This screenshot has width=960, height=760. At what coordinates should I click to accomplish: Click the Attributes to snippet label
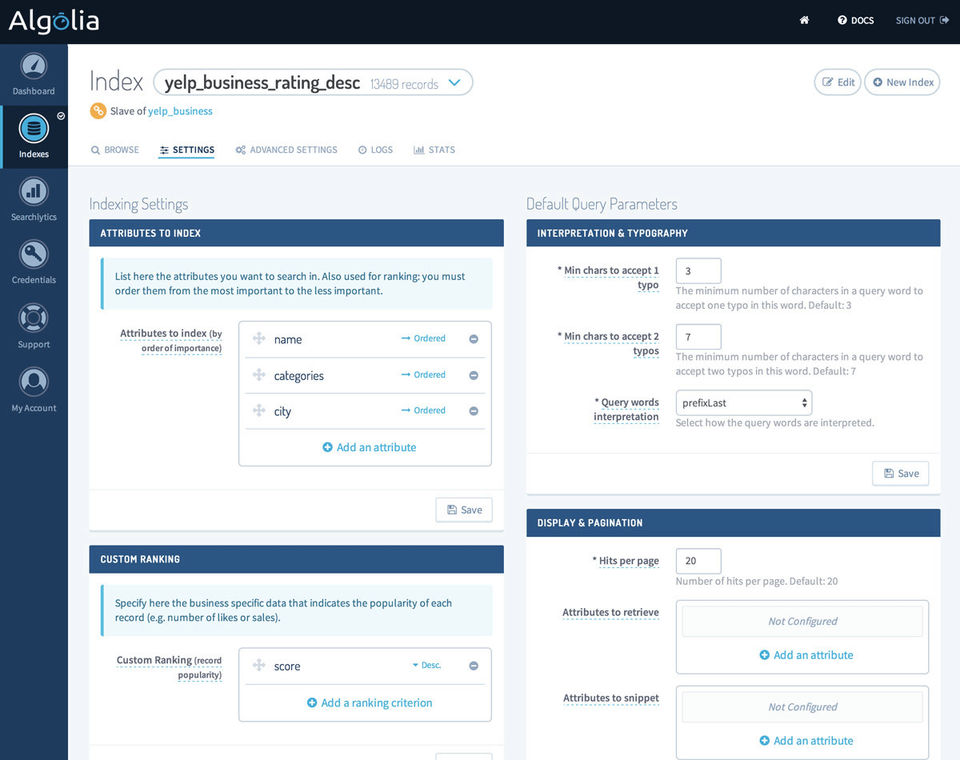tap(611, 698)
